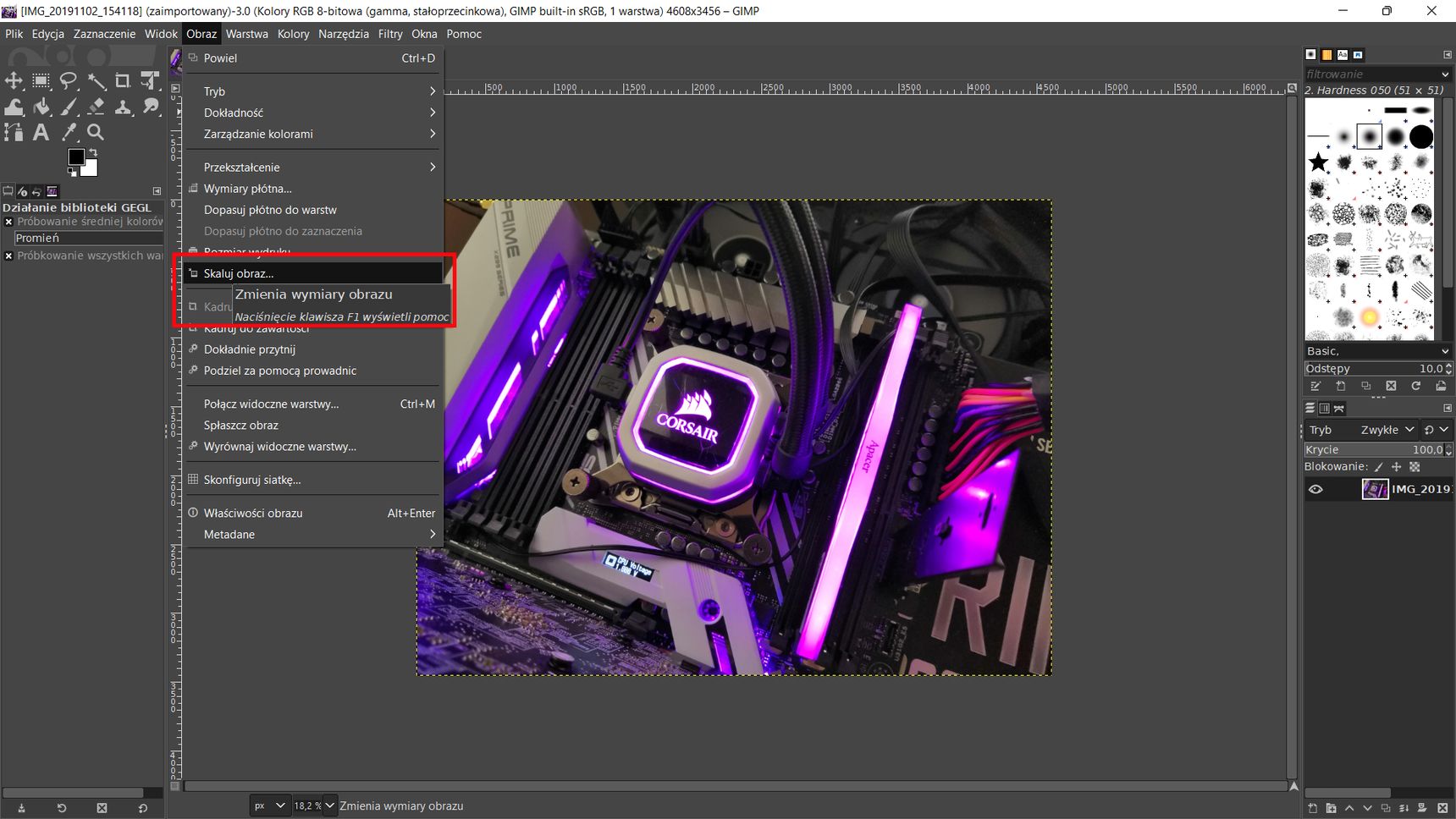Viewport: 1456px width, 819px height.
Task: Select the Text tool with letter A
Action: pyautogui.click(x=41, y=132)
